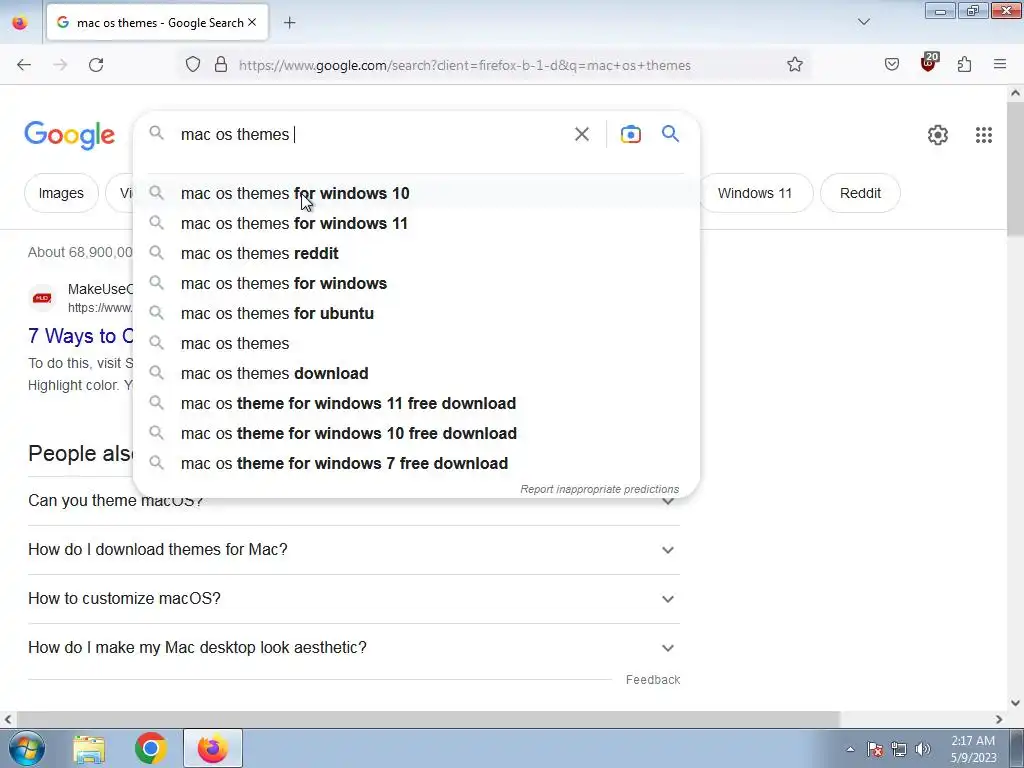Screen dimensions: 1024x768
Task: Expand 'How do I make my Mac desktop look aesthetic?'
Action: [354, 648]
